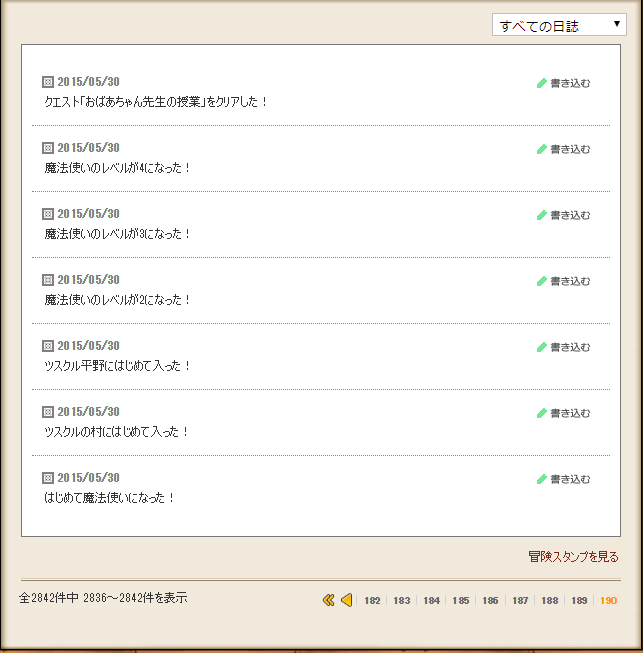Click pencil icon on level 4 entry
The width and height of the screenshot is (643, 653).
[x=542, y=149]
